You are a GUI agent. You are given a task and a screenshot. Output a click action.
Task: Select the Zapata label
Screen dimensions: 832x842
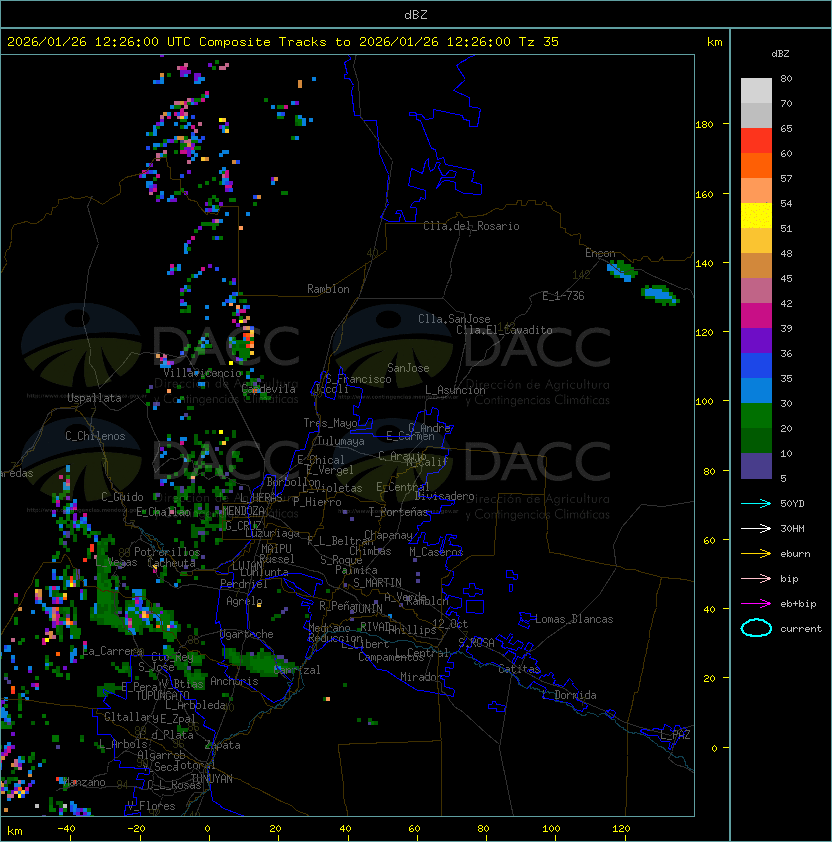[222, 745]
